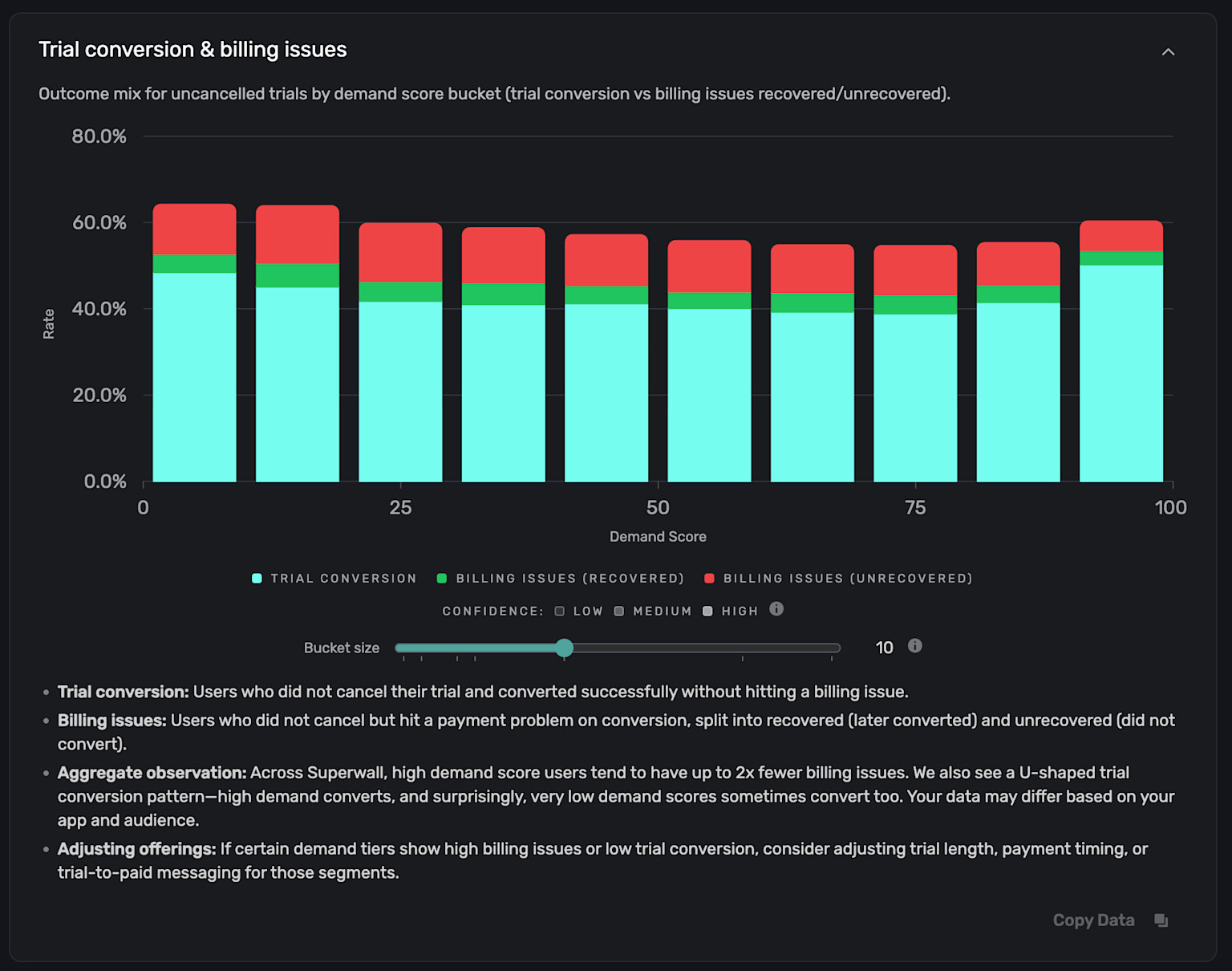This screenshot has height=971, width=1232.
Task: Toggle the HIGH confidence checkbox
Action: pos(707,611)
